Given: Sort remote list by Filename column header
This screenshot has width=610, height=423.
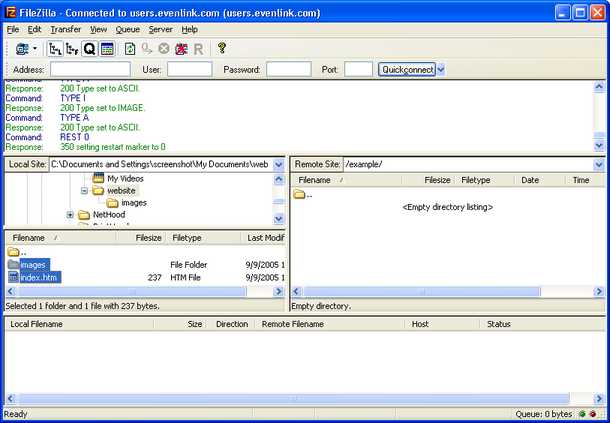Looking at the screenshot, I should 347,180.
